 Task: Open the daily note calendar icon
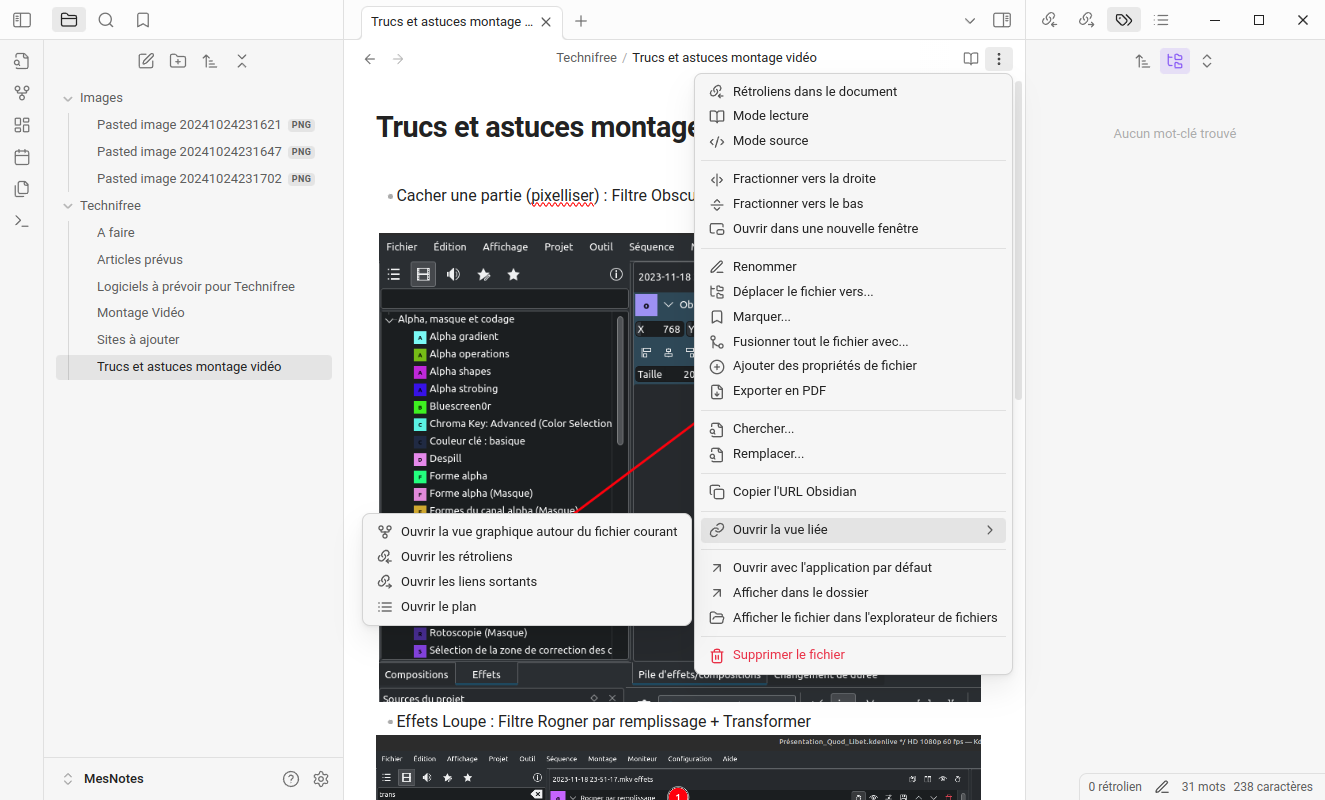(x=22, y=157)
